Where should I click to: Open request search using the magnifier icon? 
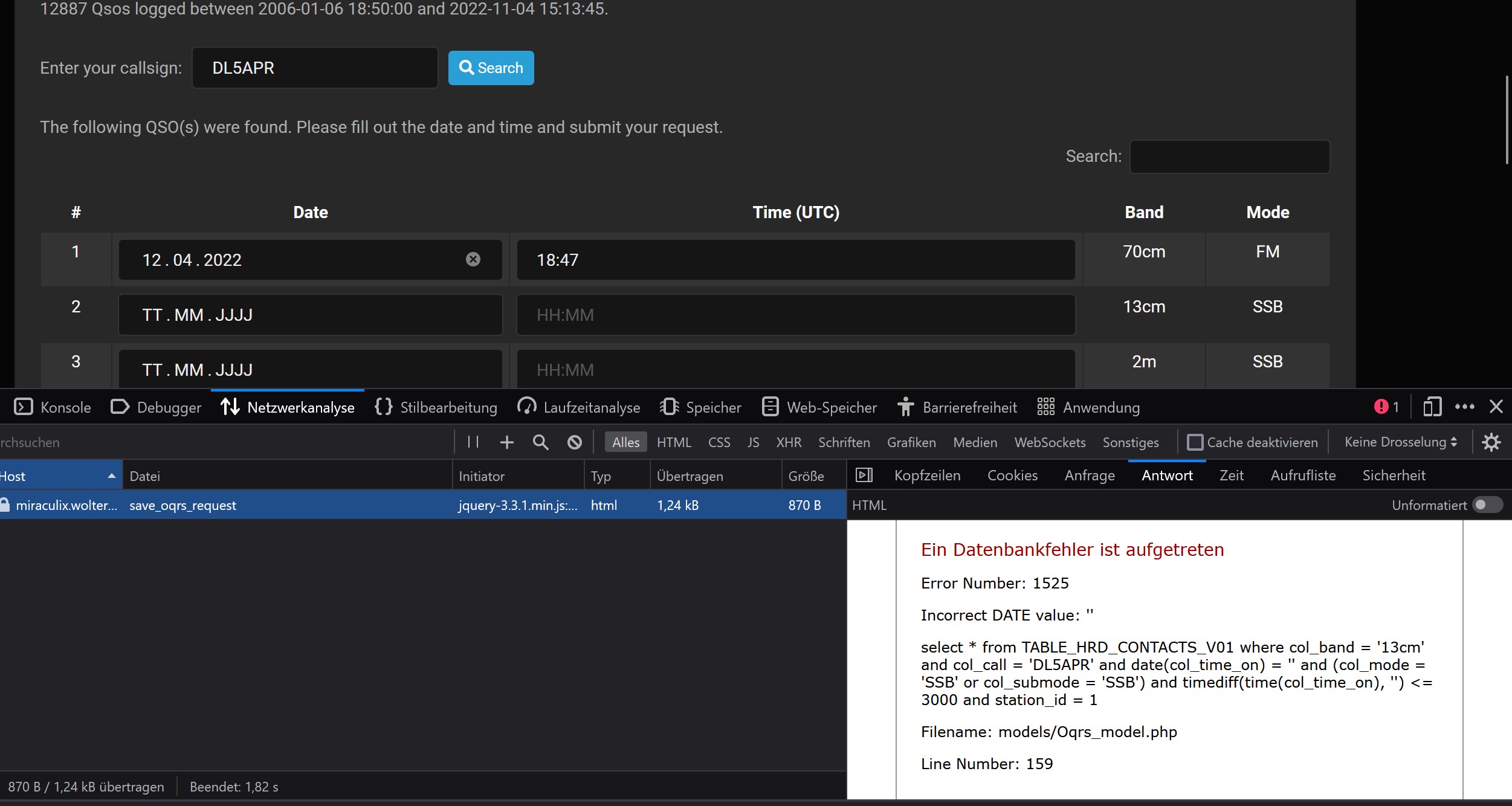click(541, 442)
